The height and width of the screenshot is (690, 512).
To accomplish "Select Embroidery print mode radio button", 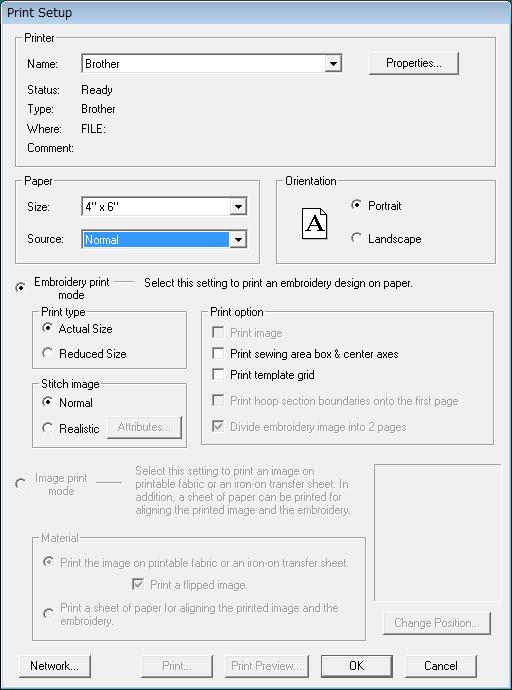I will point(20,288).
